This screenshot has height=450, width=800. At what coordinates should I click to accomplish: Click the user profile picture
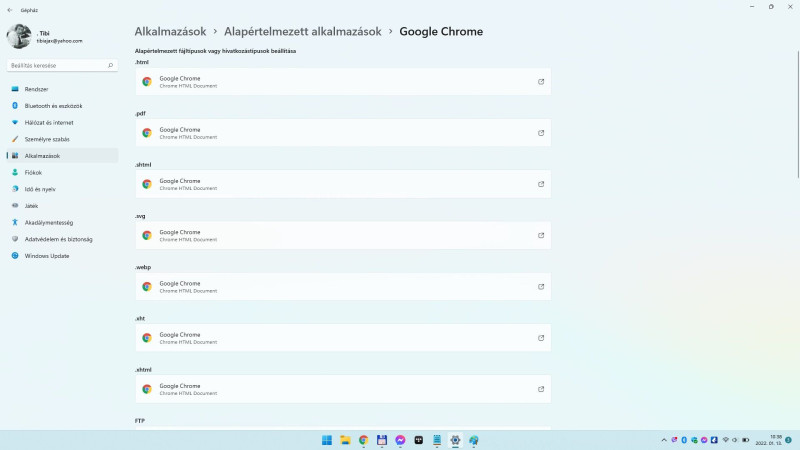[19, 36]
